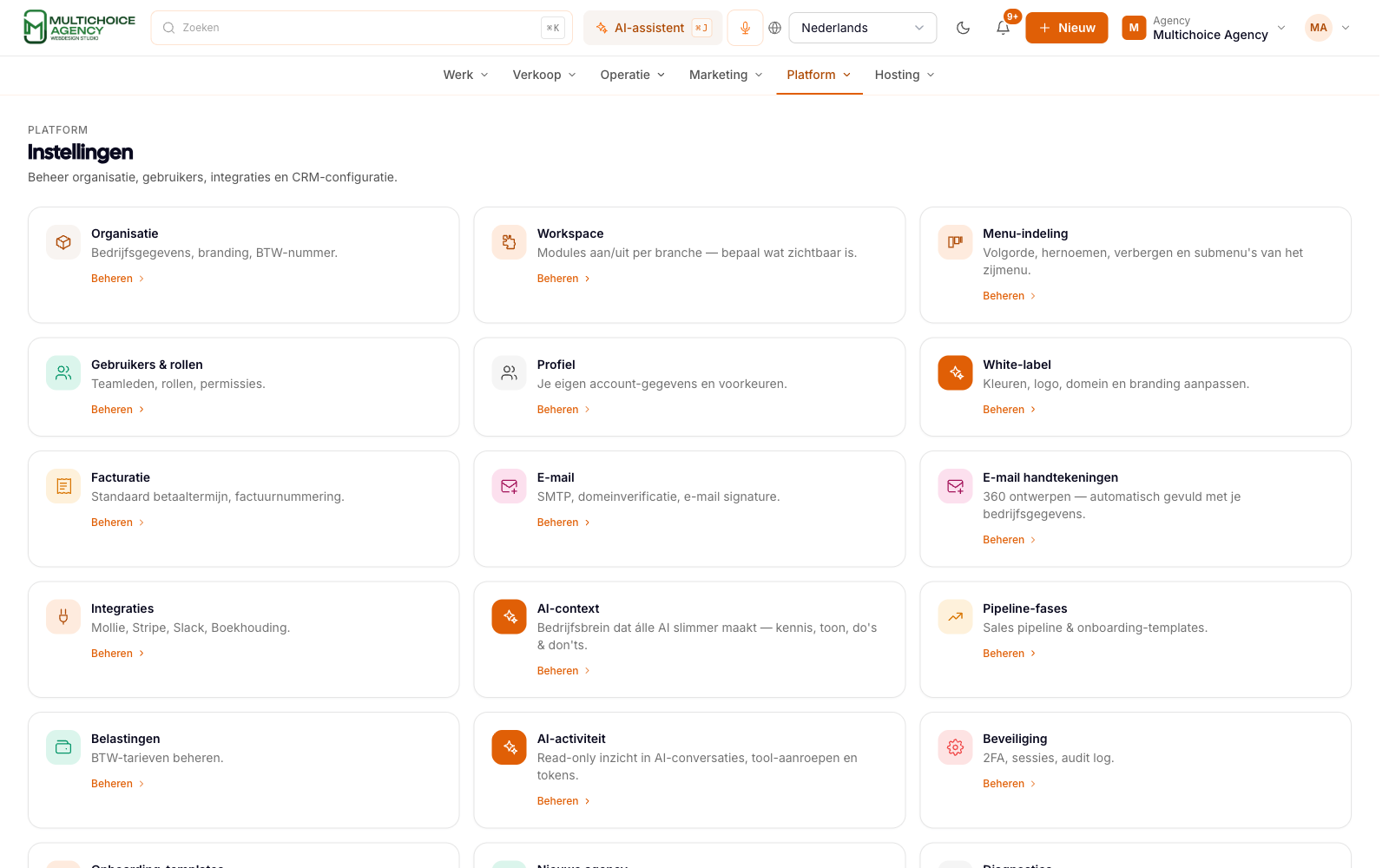1389x868 pixels.
Task: Open the AI-assistent button
Action: (x=653, y=28)
